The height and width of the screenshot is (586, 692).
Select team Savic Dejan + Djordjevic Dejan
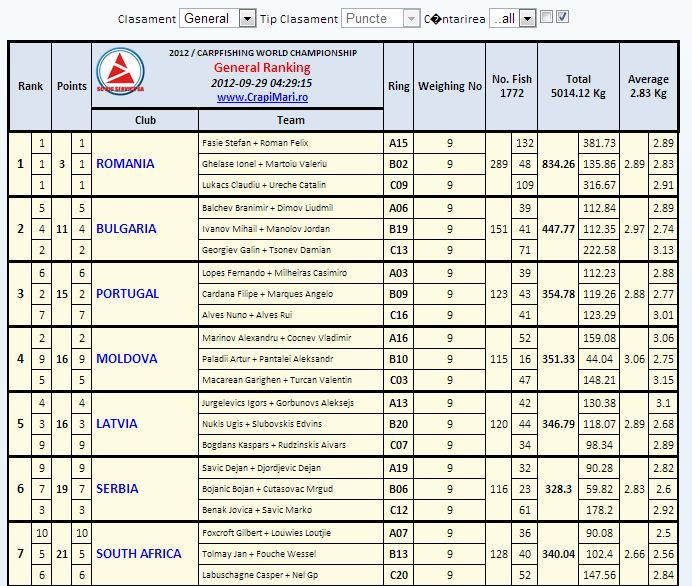click(261, 468)
